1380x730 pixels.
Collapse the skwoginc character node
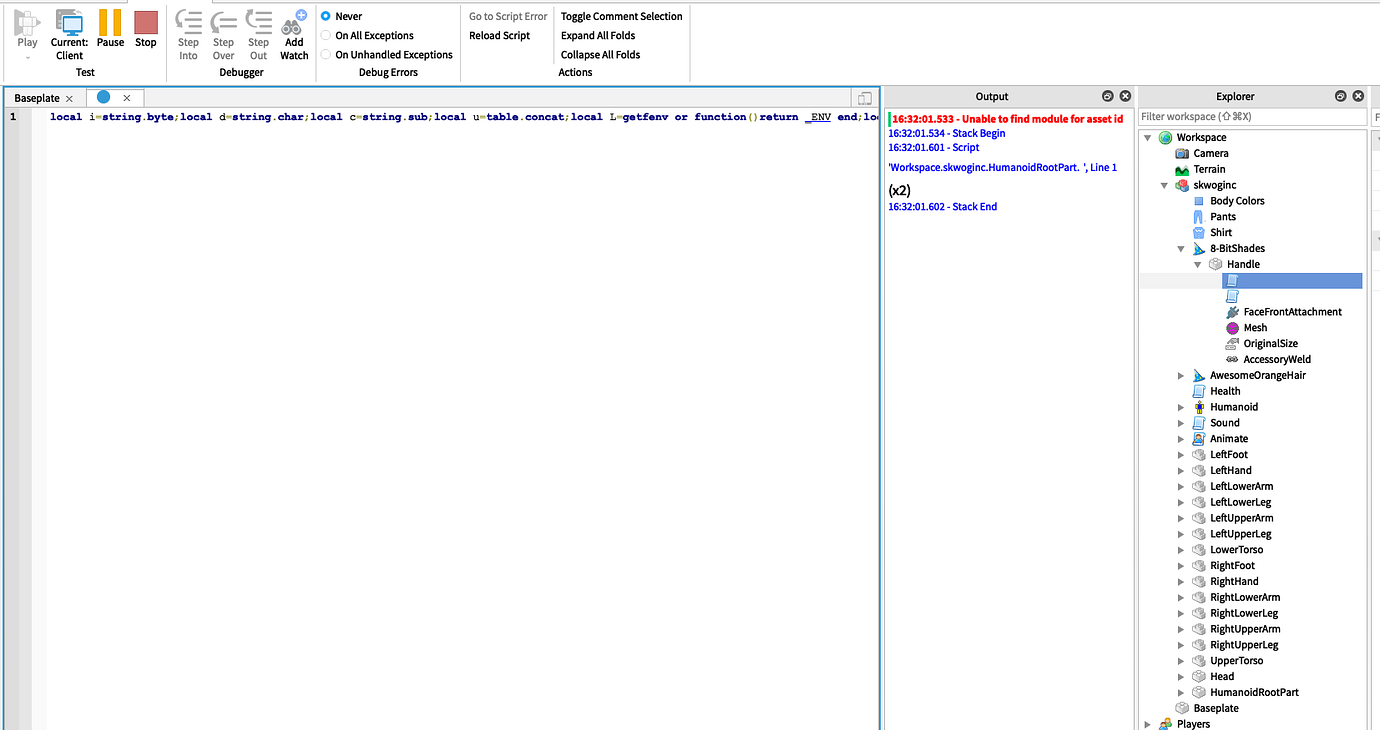[x=1165, y=185]
